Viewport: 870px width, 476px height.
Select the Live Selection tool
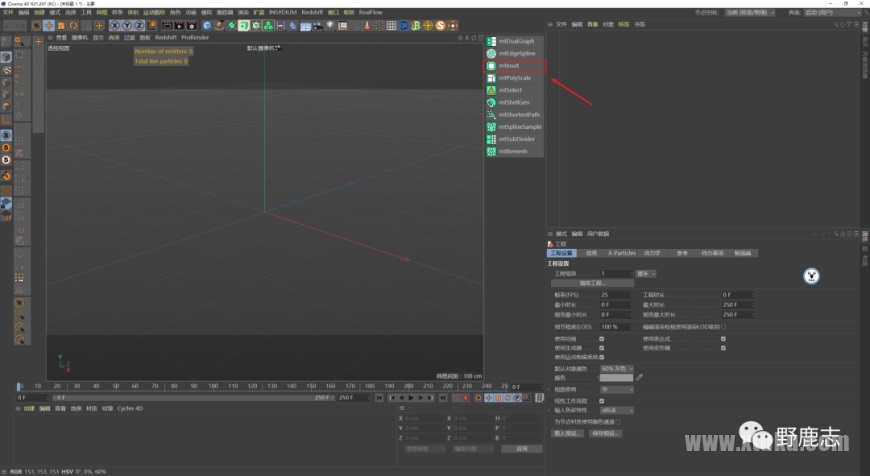coord(36,26)
